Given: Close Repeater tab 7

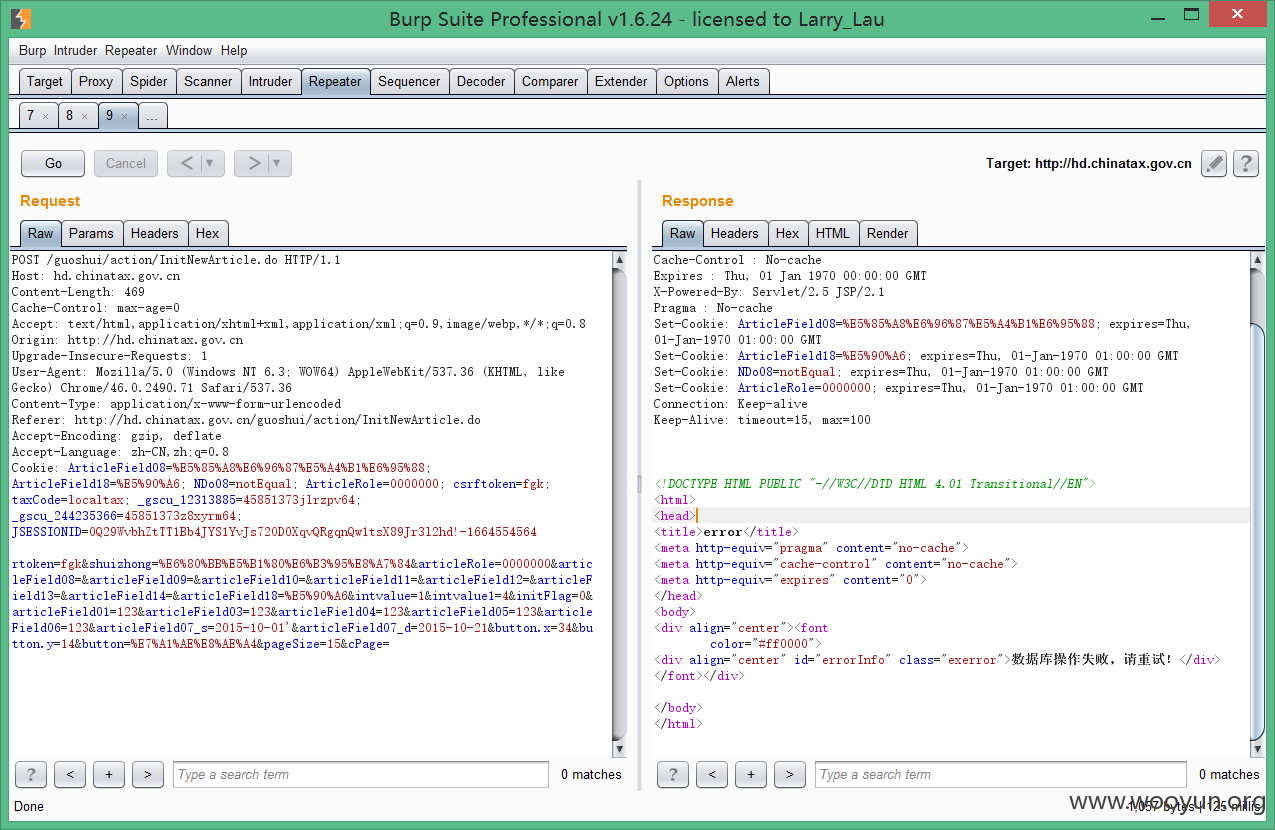Looking at the screenshot, I should pos(45,117).
